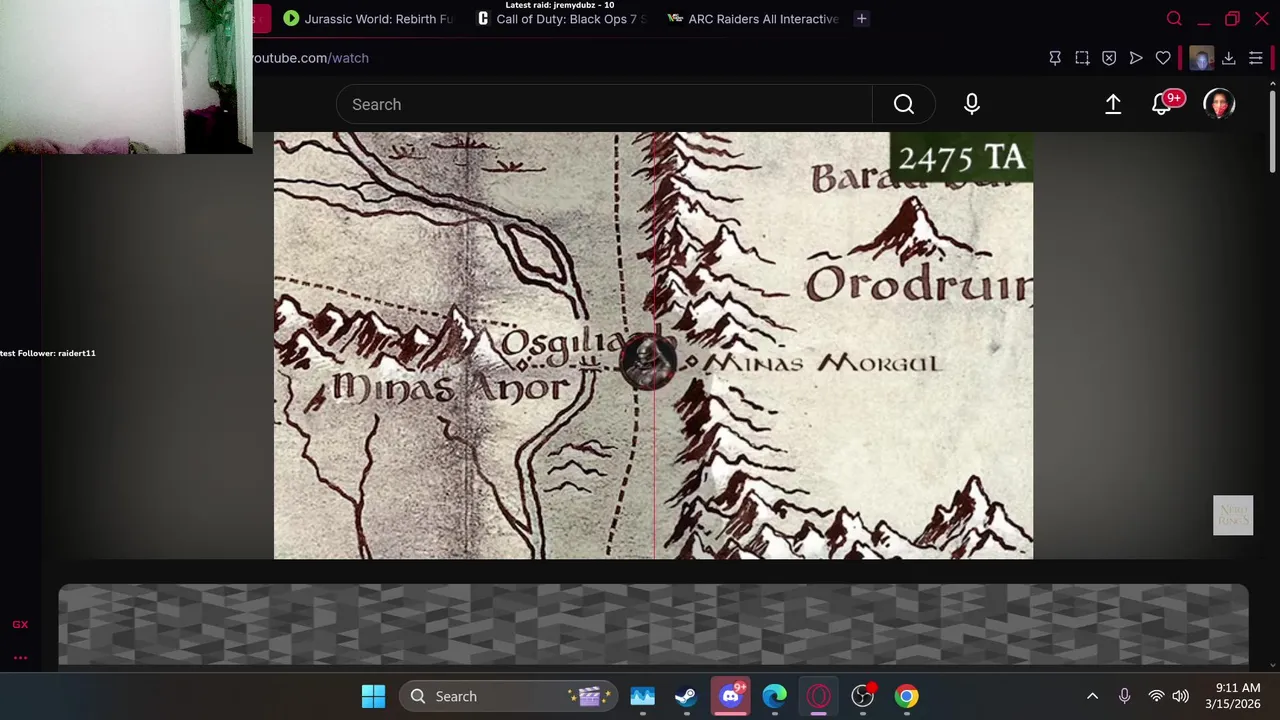Open the browser profile avatar in toolbar
1280x720 pixels.
coord(1201,58)
